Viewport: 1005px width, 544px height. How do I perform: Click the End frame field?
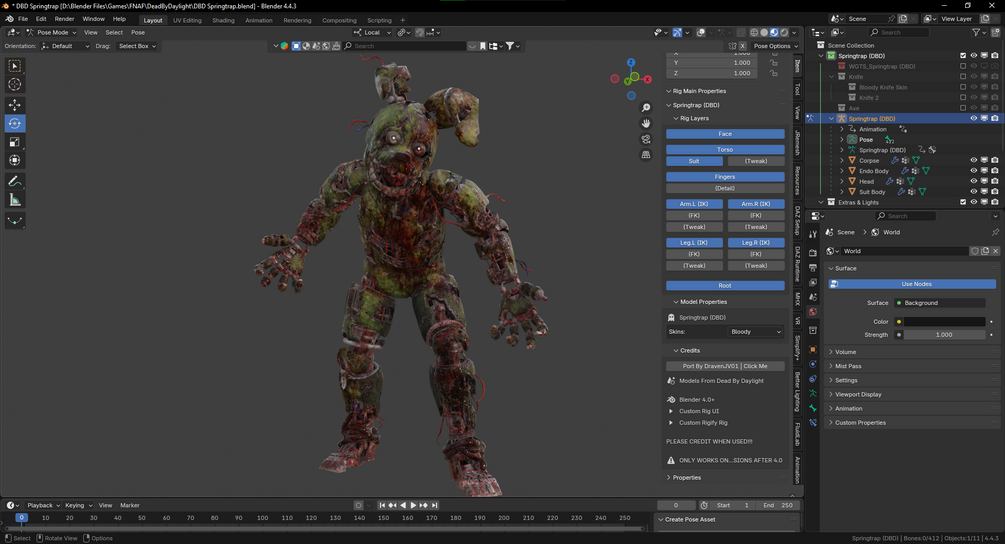tap(780, 505)
